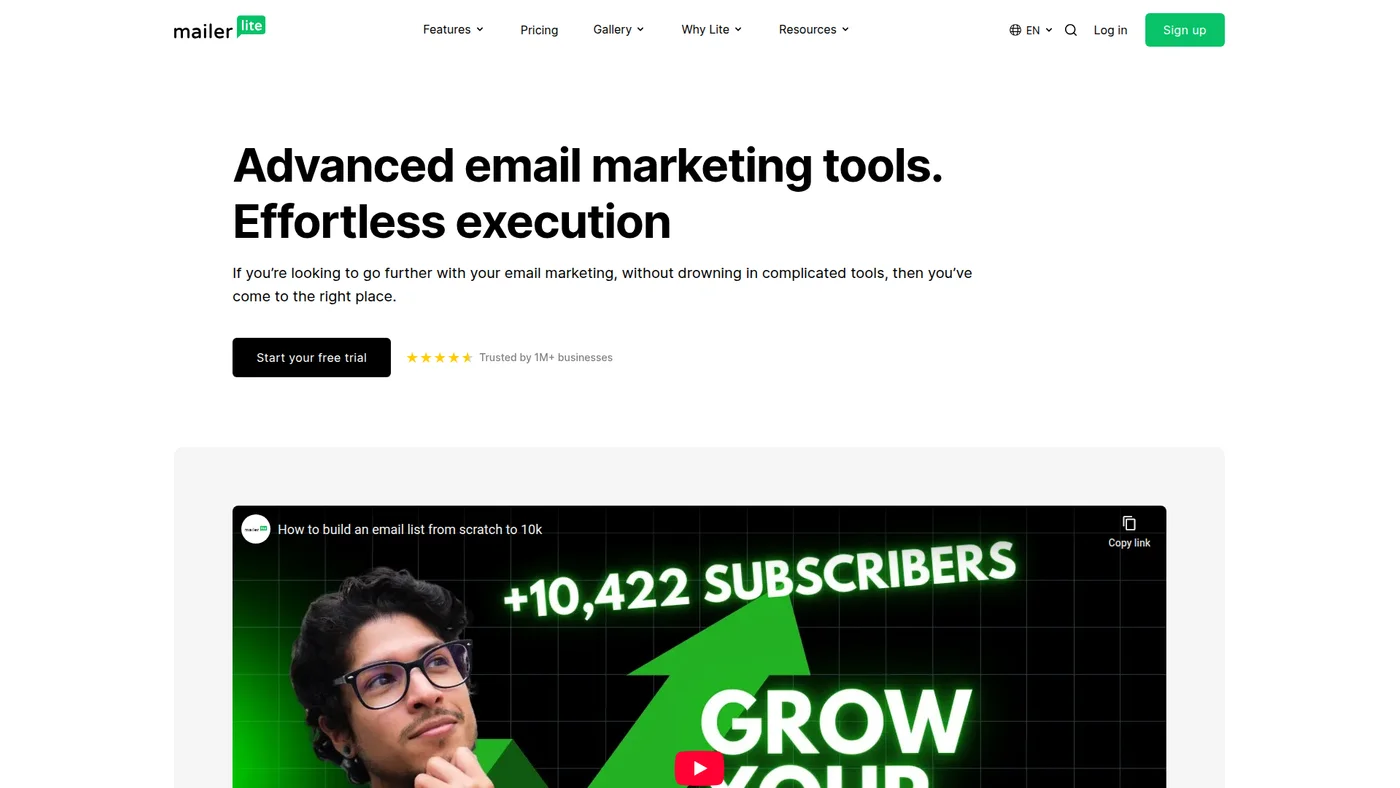
Task: Expand the Gallery dropdown menu
Action: point(618,30)
